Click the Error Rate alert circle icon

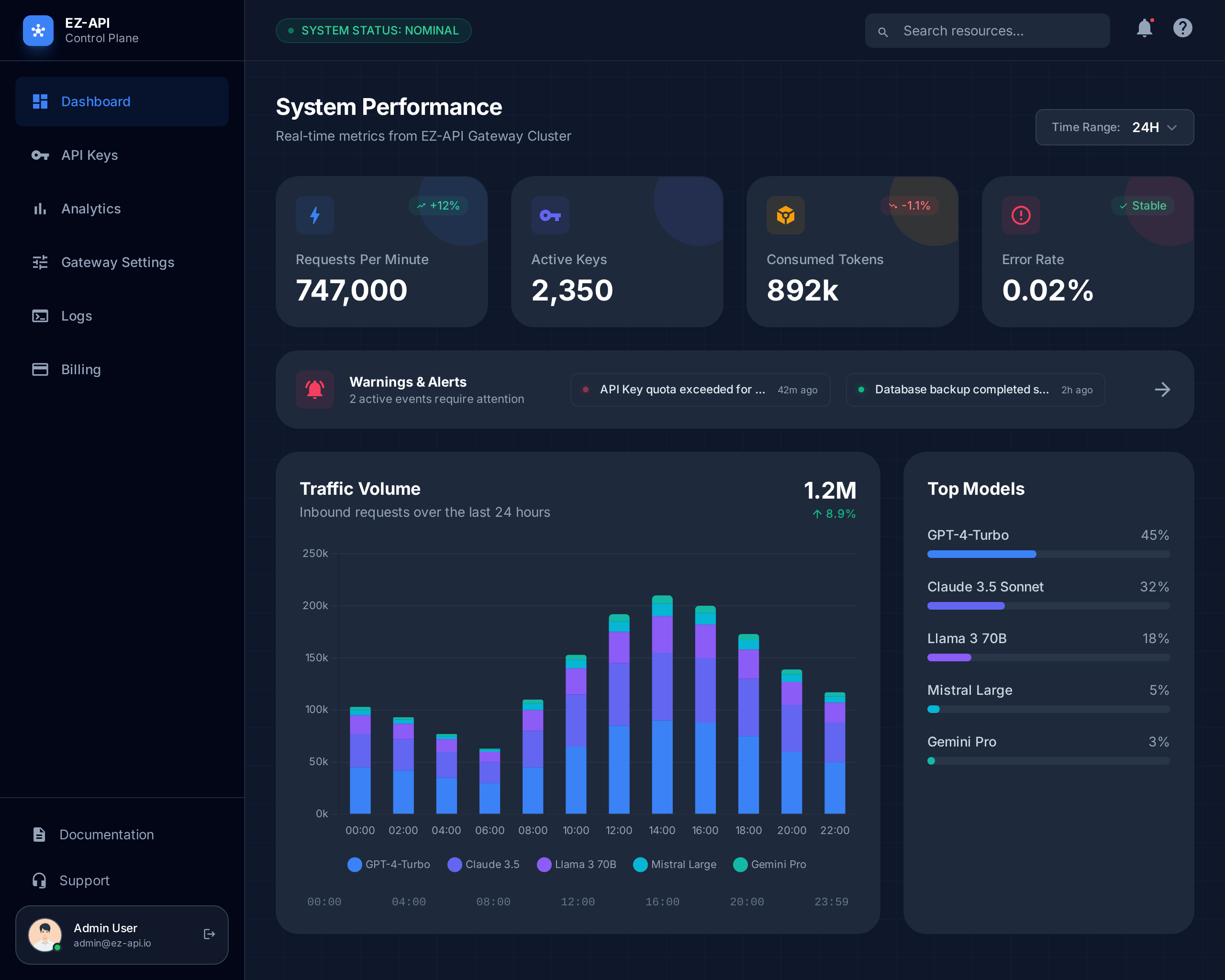click(x=1021, y=215)
